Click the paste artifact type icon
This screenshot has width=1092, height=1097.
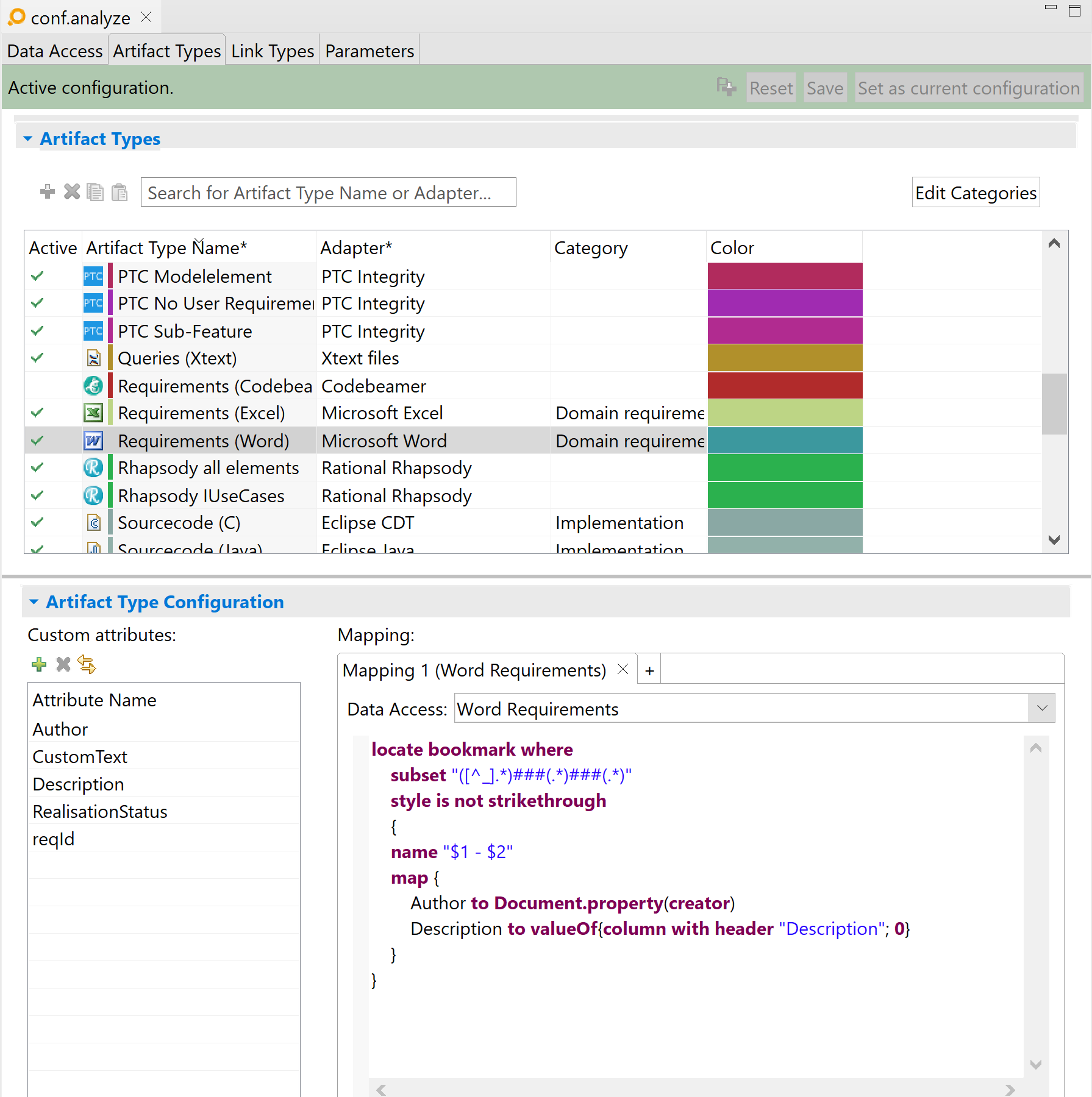[120, 192]
